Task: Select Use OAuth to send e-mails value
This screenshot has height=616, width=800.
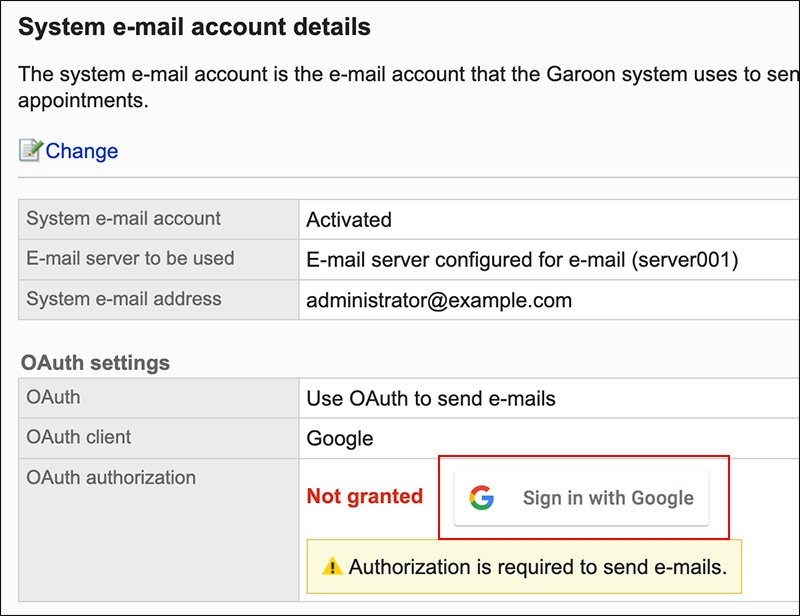Action: click(x=431, y=399)
